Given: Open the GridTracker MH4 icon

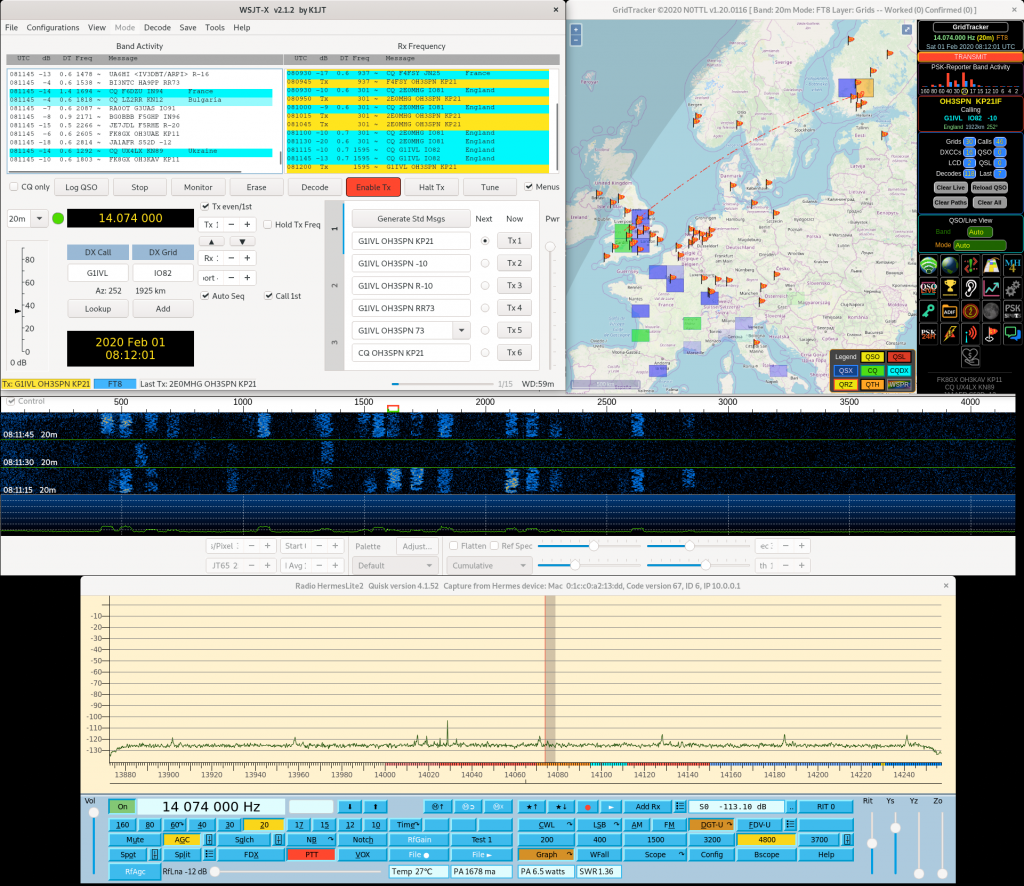Looking at the screenshot, I should 1012,266.
